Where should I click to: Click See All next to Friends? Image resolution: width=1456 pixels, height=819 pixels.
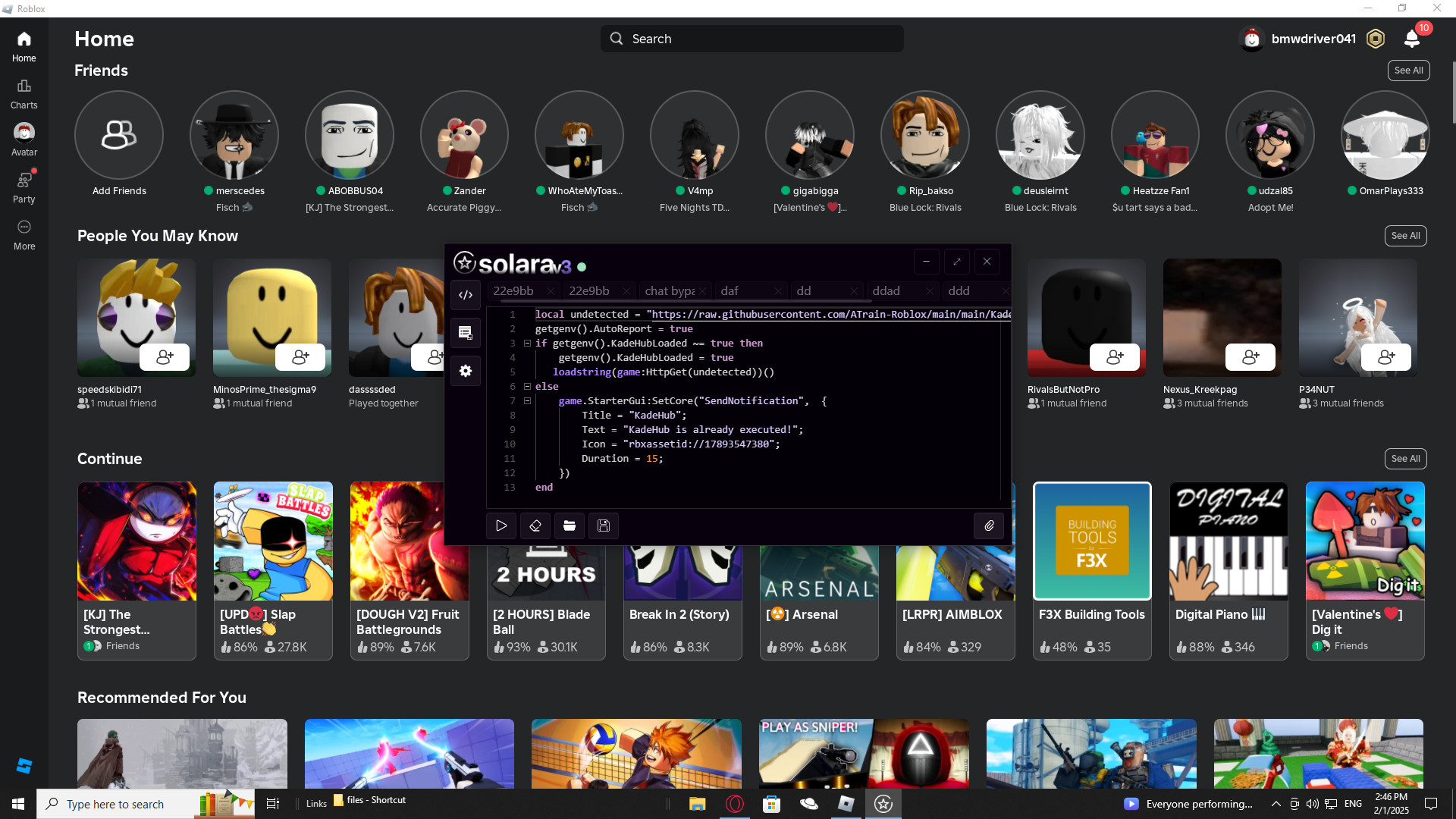point(1408,71)
